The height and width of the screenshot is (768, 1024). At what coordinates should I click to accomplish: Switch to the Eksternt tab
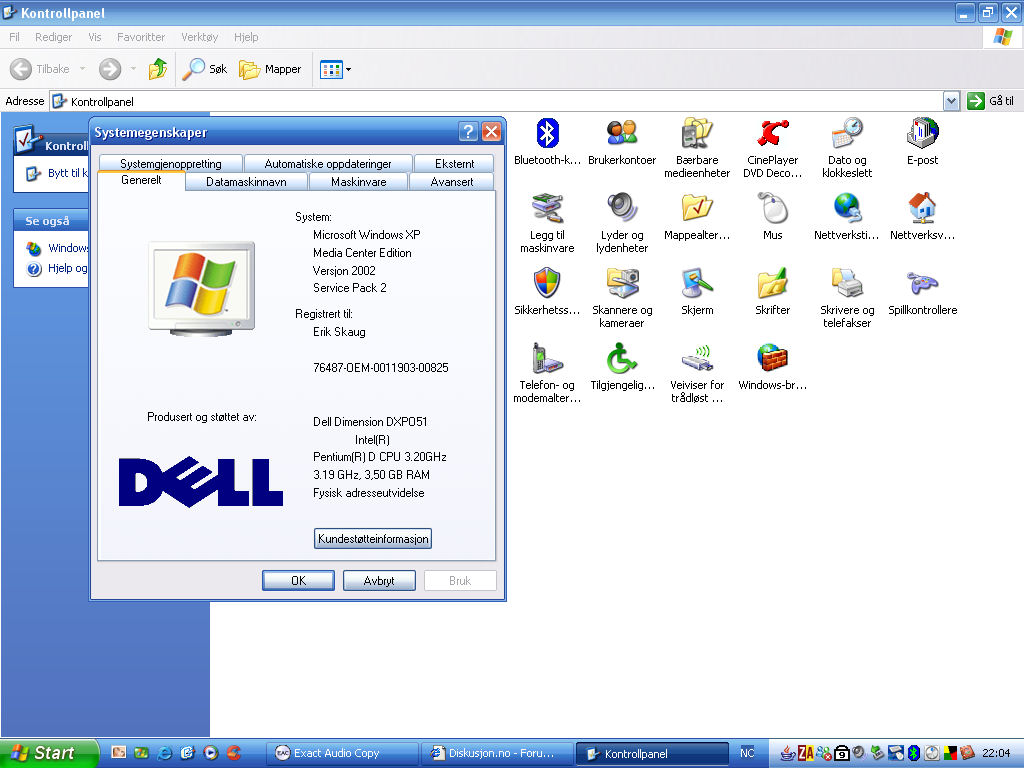pyautogui.click(x=455, y=163)
